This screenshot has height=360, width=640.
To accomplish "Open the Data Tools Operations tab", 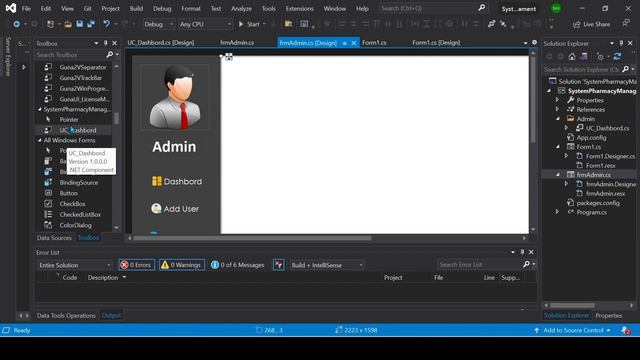I will (66, 316).
